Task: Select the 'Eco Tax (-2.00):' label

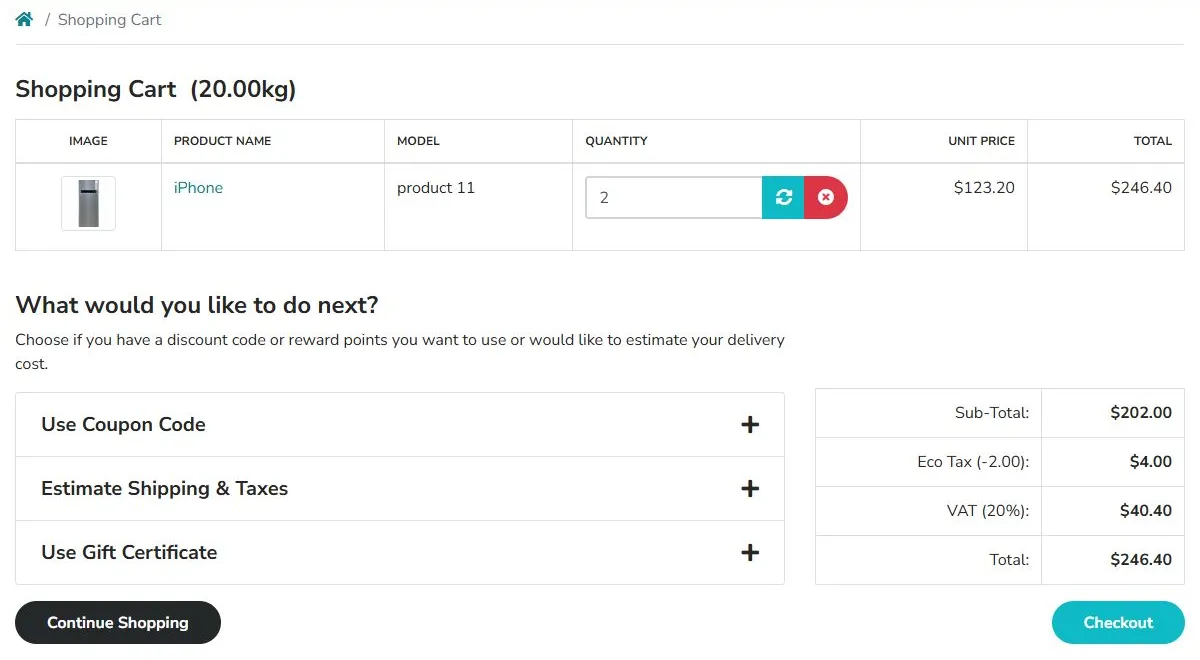Action: pos(973,462)
